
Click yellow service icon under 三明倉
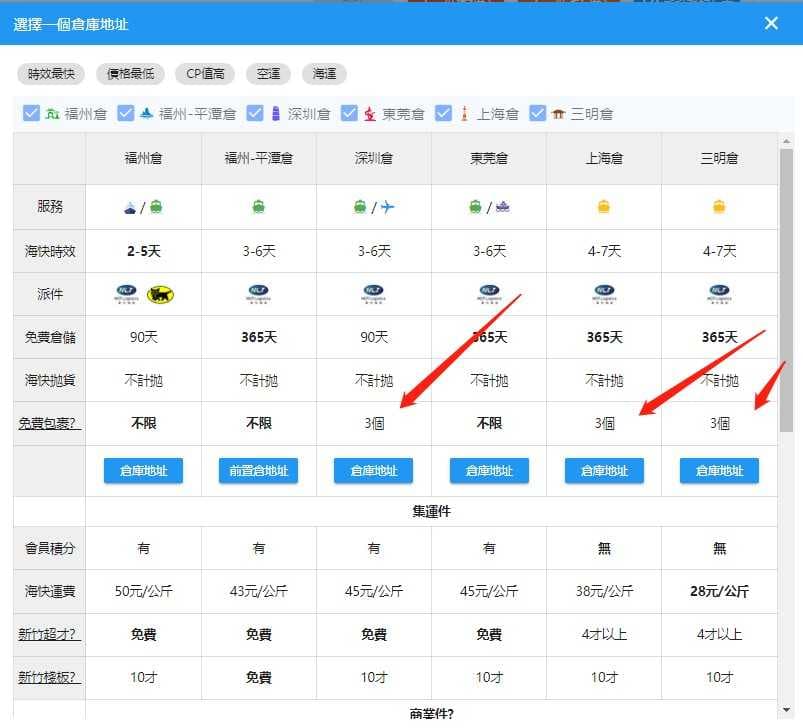point(719,207)
